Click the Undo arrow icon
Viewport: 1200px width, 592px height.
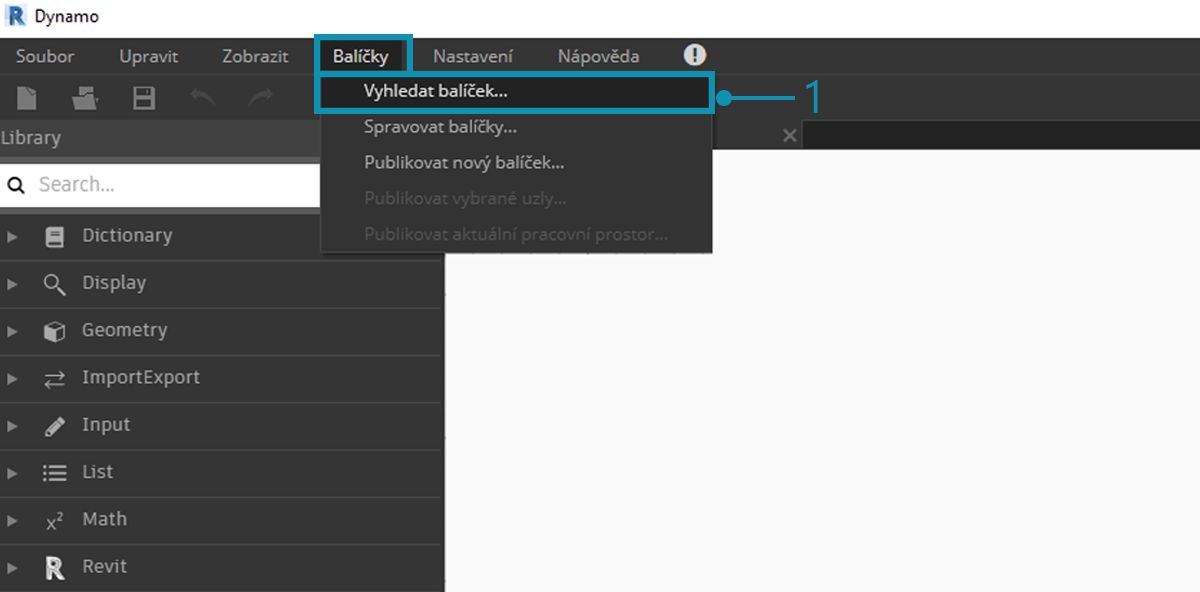203,97
